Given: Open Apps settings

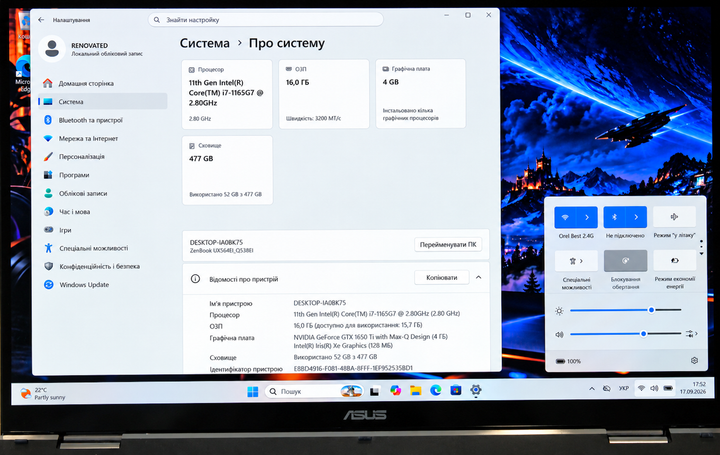Looking at the screenshot, I should click(x=103, y=175).
